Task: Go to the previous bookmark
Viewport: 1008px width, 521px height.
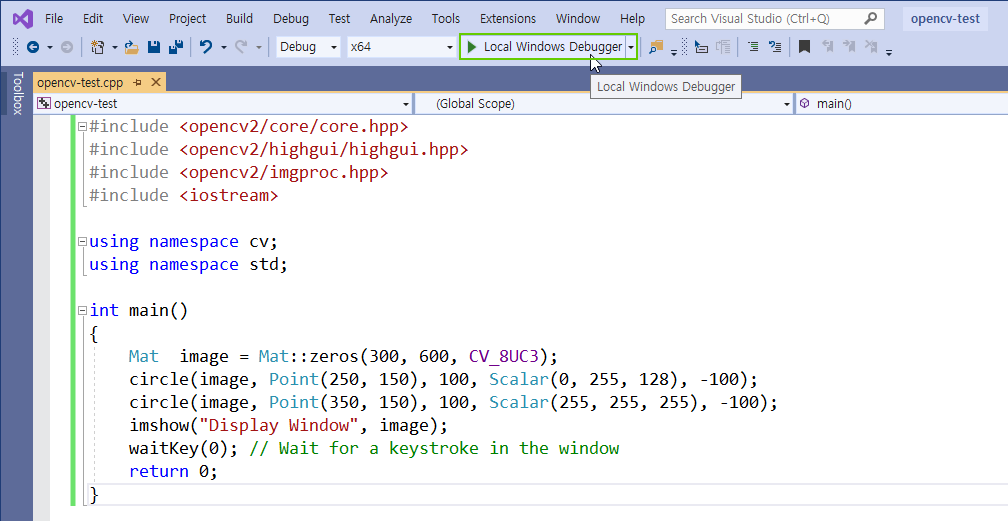Action: (827, 47)
